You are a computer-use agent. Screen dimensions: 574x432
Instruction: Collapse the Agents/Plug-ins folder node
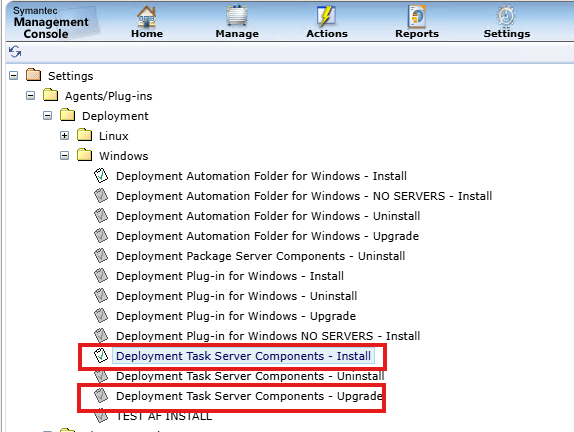pos(31,96)
